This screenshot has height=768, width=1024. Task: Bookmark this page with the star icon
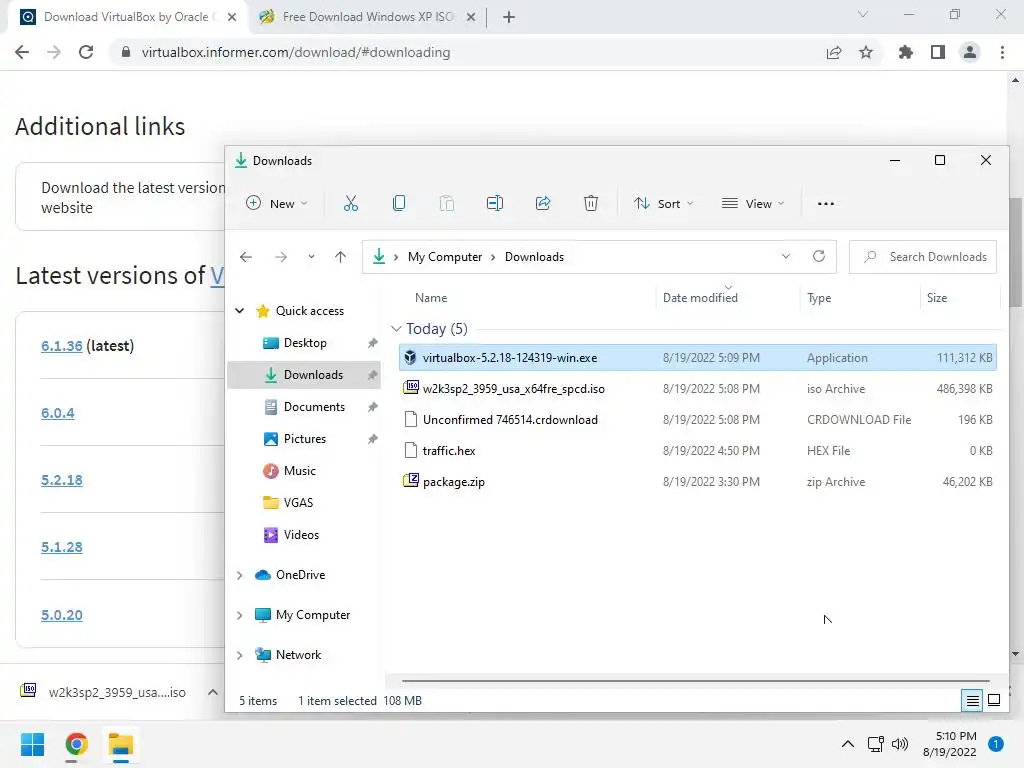click(x=866, y=52)
